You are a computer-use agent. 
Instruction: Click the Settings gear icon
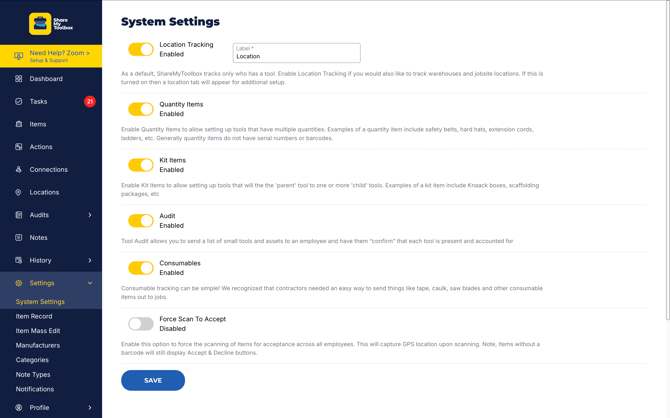(x=18, y=283)
